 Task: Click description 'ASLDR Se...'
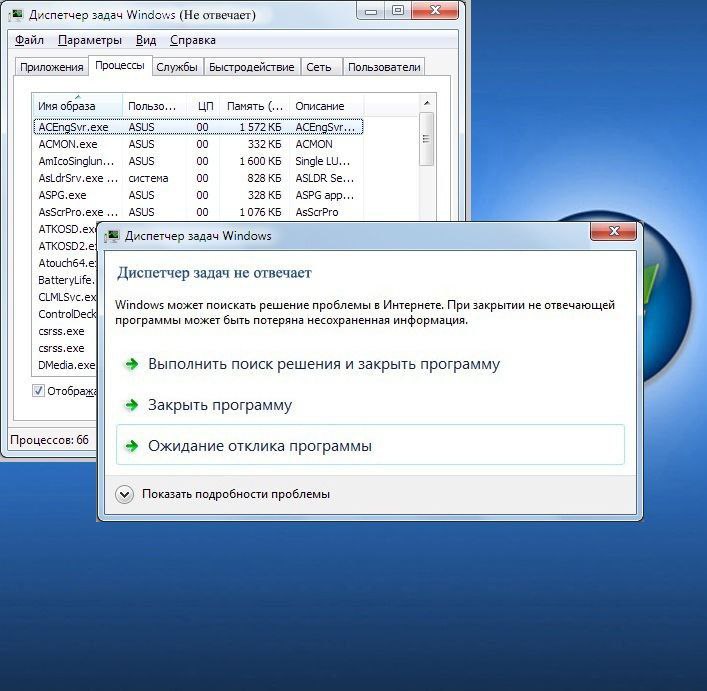[325, 178]
